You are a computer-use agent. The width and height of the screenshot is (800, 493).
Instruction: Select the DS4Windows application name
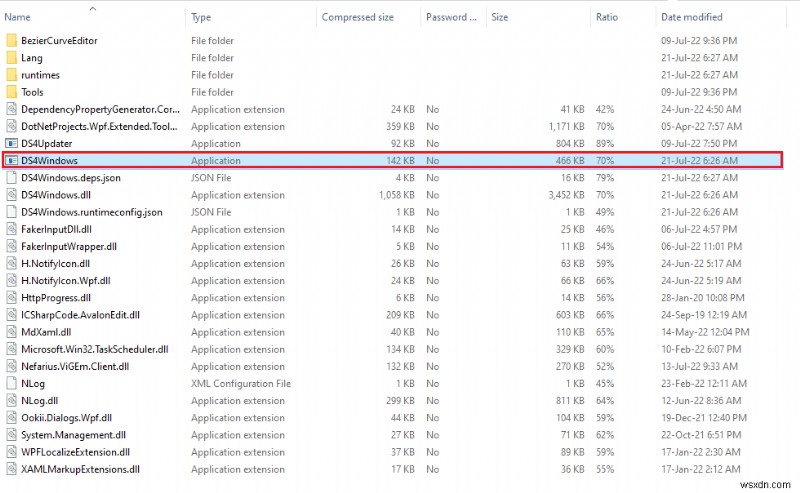pos(49,160)
